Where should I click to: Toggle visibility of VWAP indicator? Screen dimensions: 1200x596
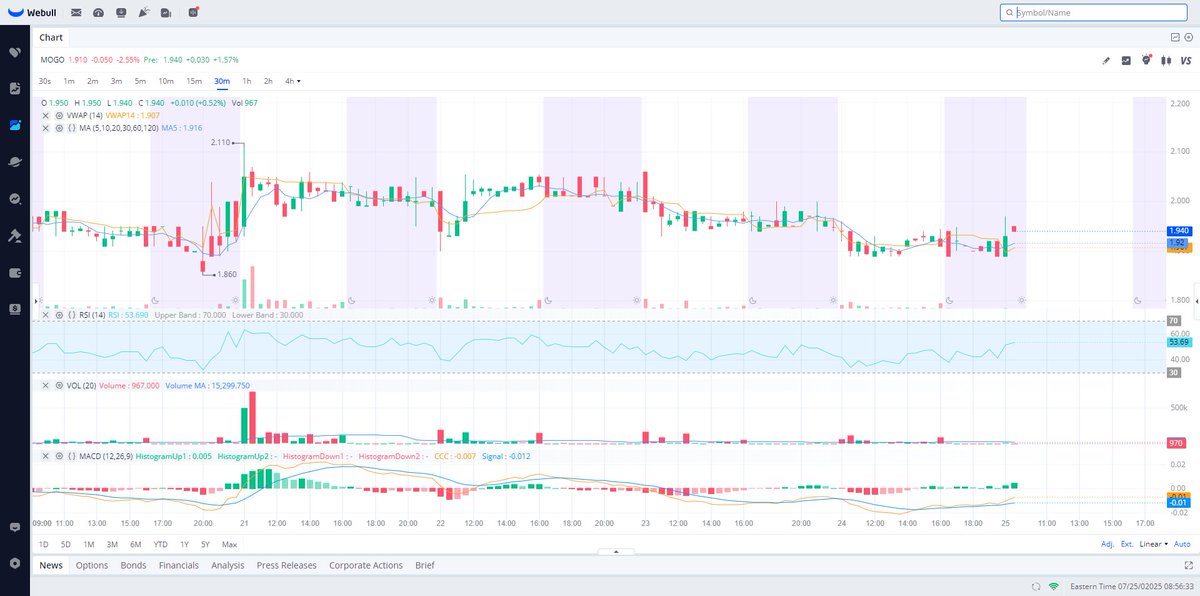click(59, 115)
